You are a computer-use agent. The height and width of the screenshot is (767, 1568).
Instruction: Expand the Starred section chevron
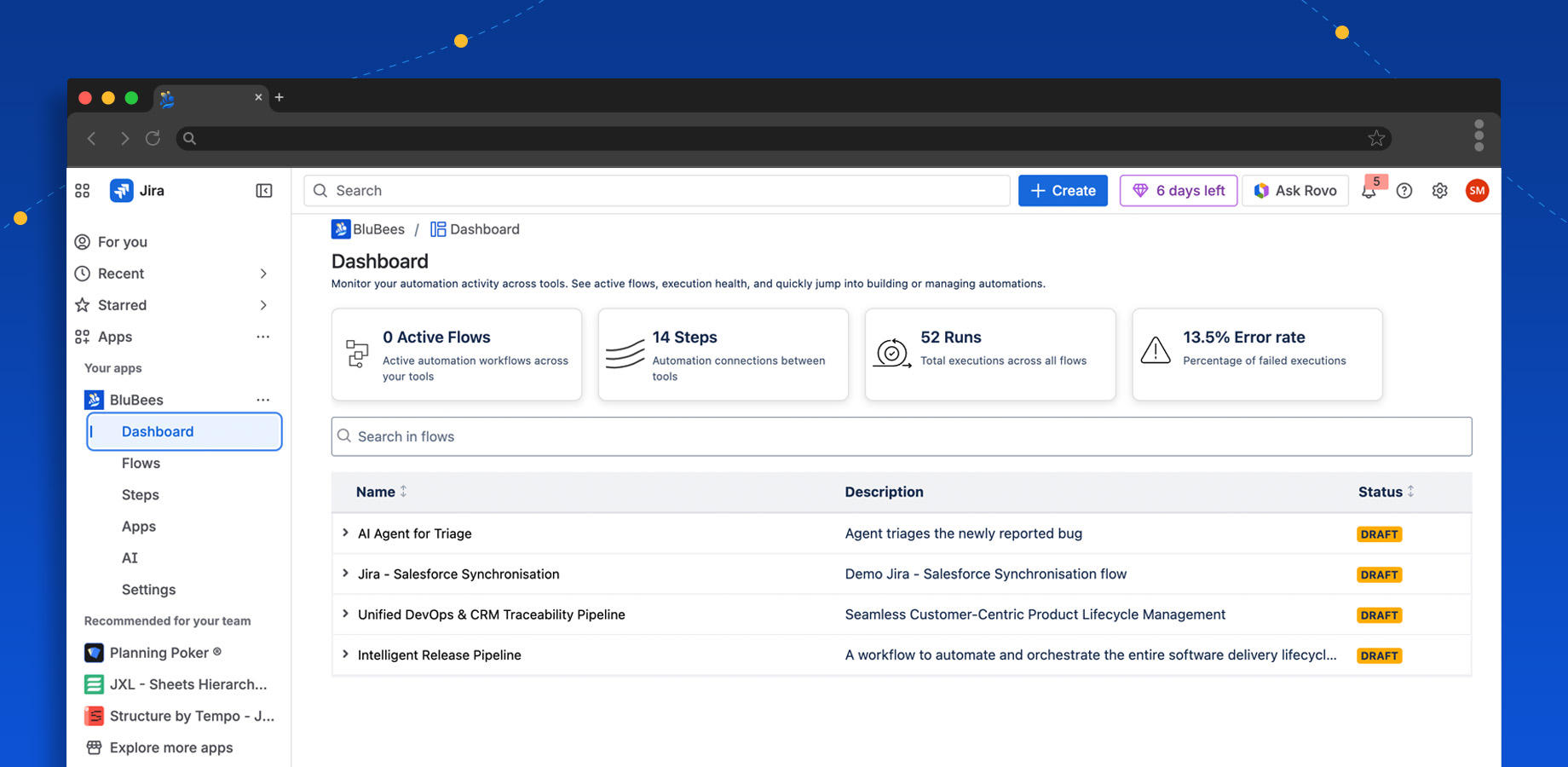click(263, 305)
